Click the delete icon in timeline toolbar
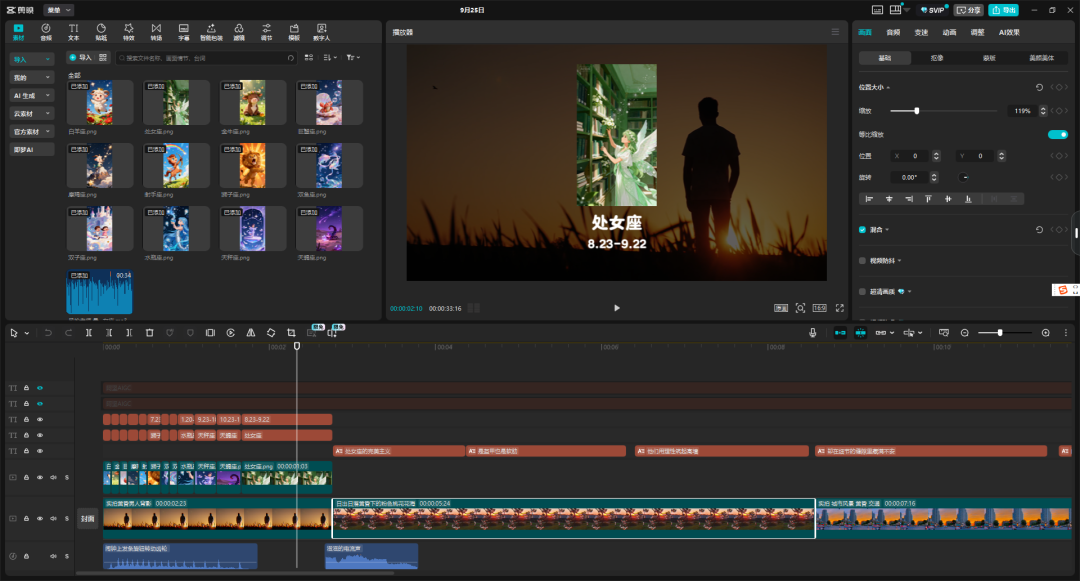This screenshot has height=581, width=1080. [149, 332]
